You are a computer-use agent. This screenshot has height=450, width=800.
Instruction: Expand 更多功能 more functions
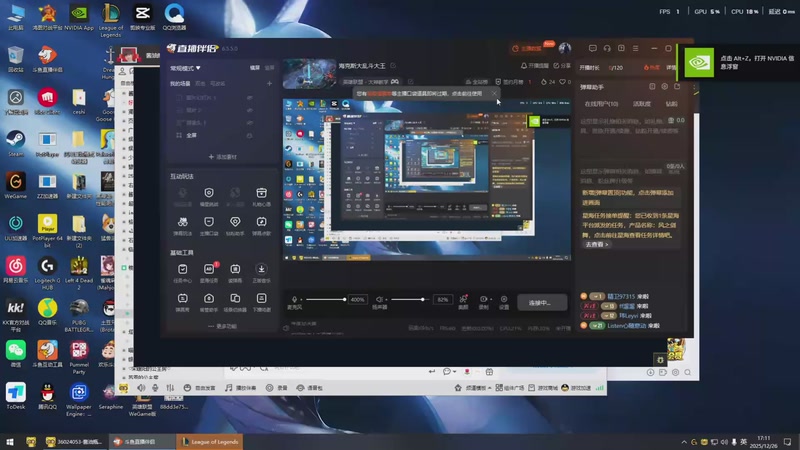[222, 326]
